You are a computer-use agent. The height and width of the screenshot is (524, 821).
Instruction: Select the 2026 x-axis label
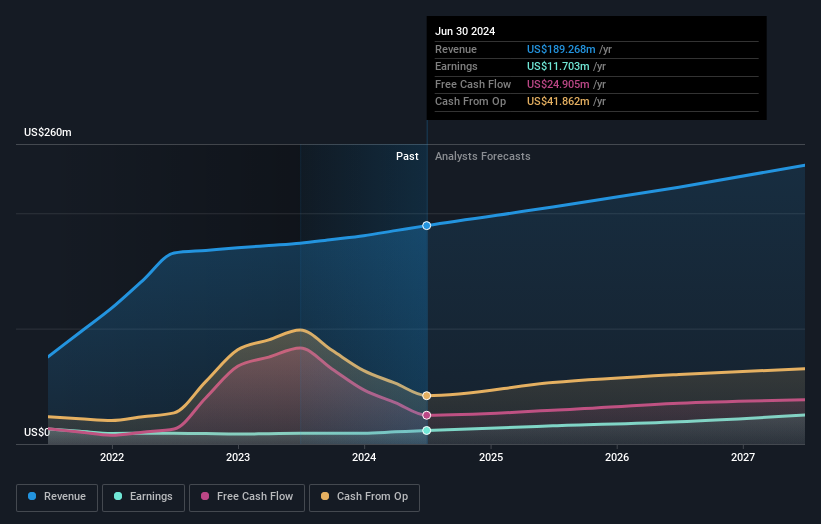[x=617, y=458]
